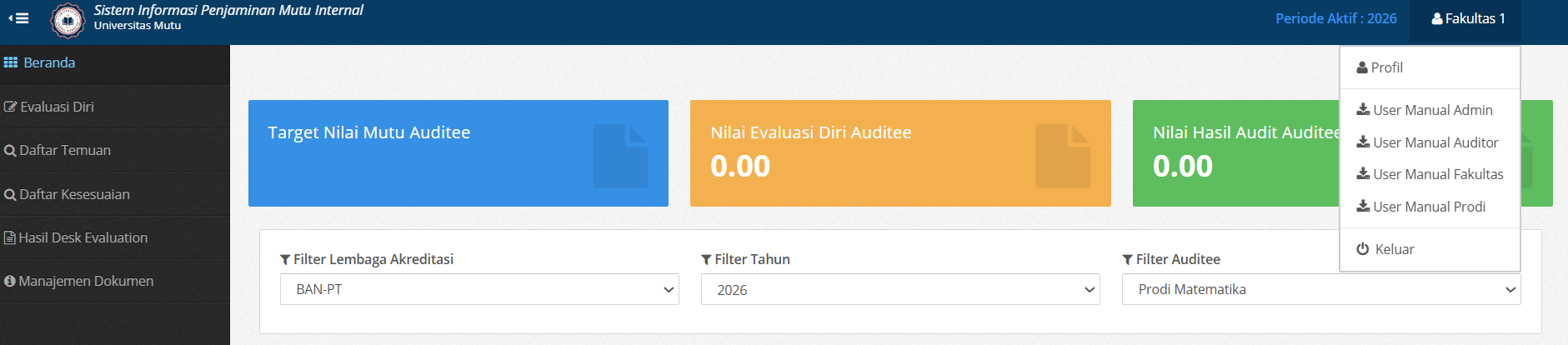1568x345 pixels.
Task: Click the 0.00 value on the orange card
Action: point(740,166)
